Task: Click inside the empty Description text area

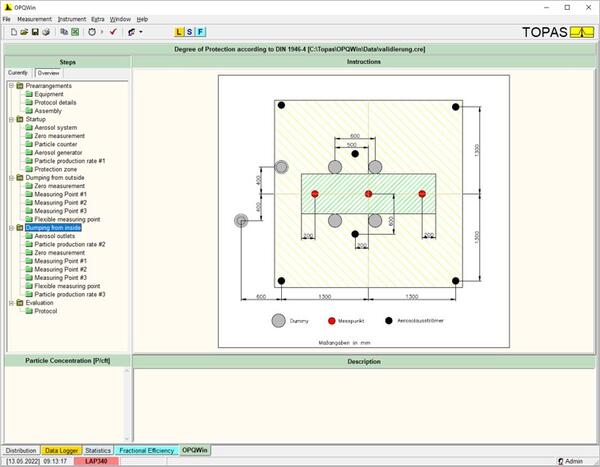Action: [364, 406]
